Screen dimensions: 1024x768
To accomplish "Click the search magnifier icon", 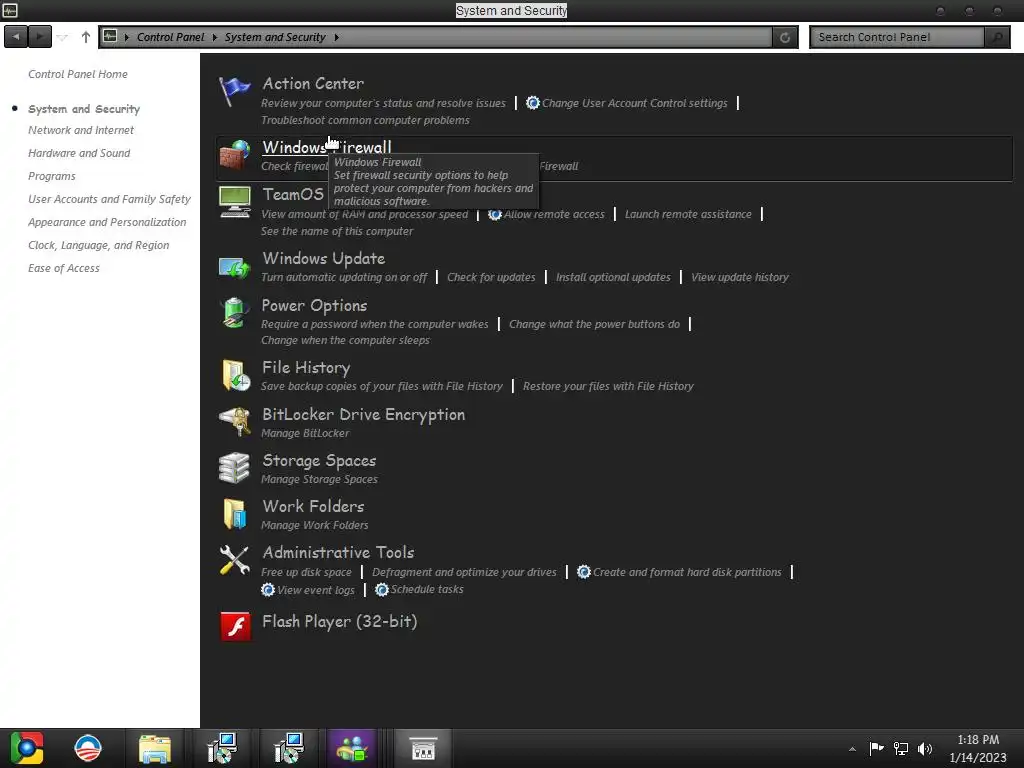I will tap(997, 37).
